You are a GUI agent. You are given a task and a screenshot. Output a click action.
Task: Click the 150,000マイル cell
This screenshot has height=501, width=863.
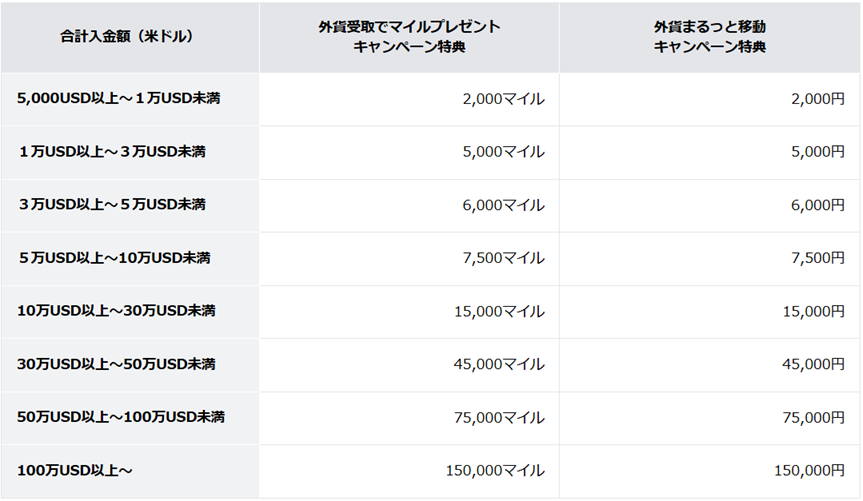pyautogui.click(x=495, y=470)
